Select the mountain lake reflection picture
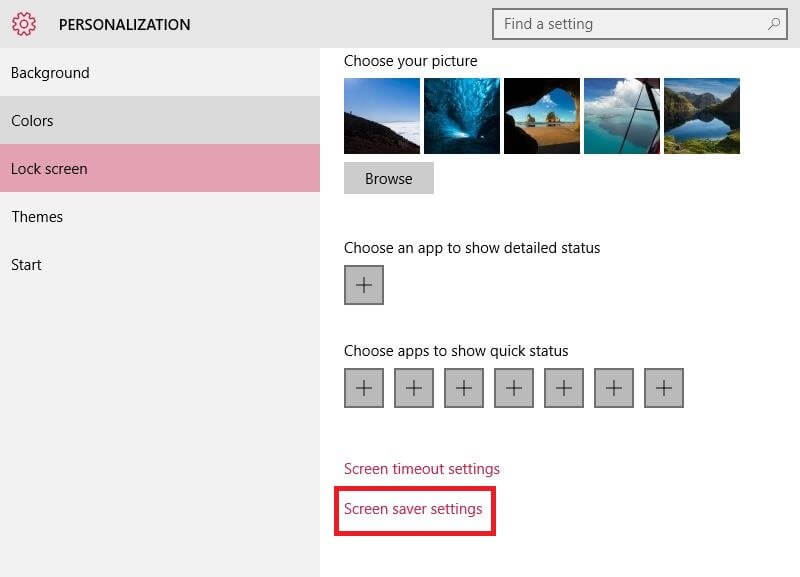This screenshot has width=800, height=577. coord(702,116)
